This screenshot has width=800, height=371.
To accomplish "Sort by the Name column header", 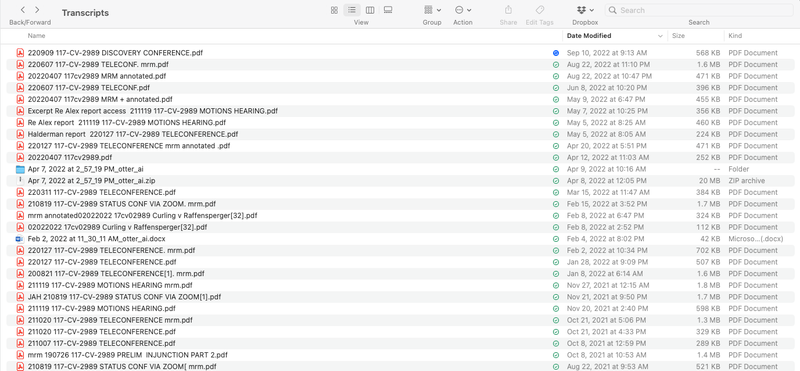I will coord(36,36).
